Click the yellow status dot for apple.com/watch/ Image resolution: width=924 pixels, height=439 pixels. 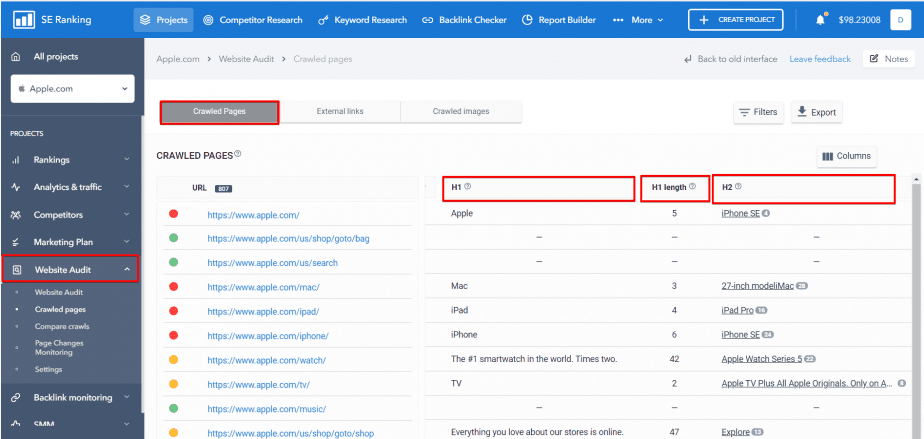[173, 359]
